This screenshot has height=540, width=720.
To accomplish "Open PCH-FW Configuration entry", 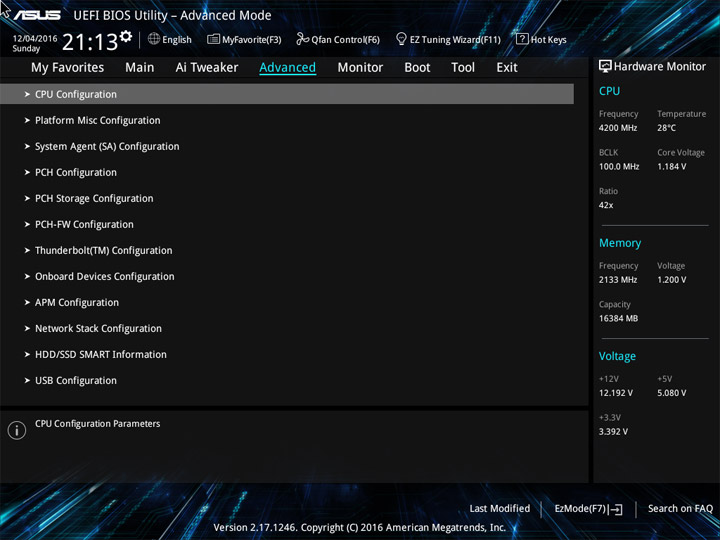I will click(84, 225).
